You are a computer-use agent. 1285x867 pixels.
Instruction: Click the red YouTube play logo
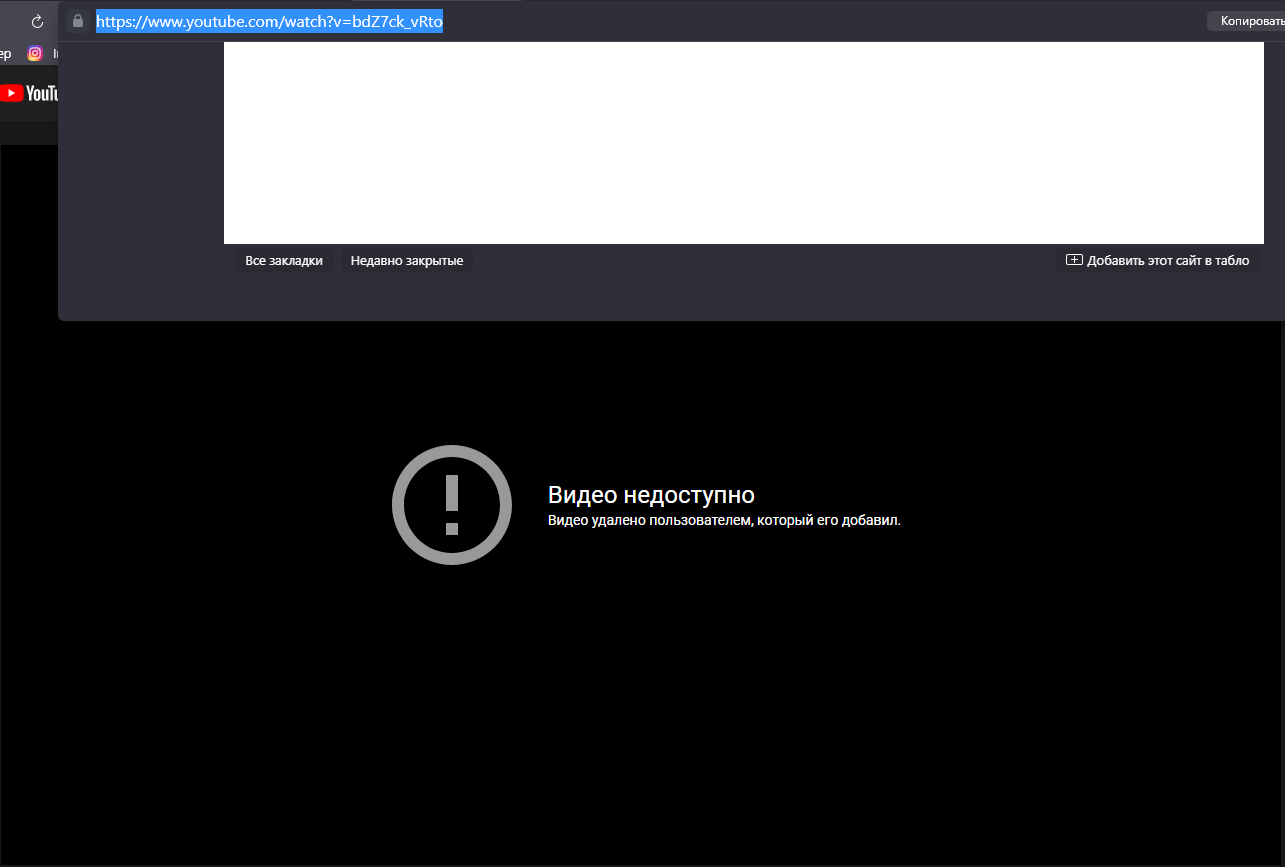[x=11, y=93]
